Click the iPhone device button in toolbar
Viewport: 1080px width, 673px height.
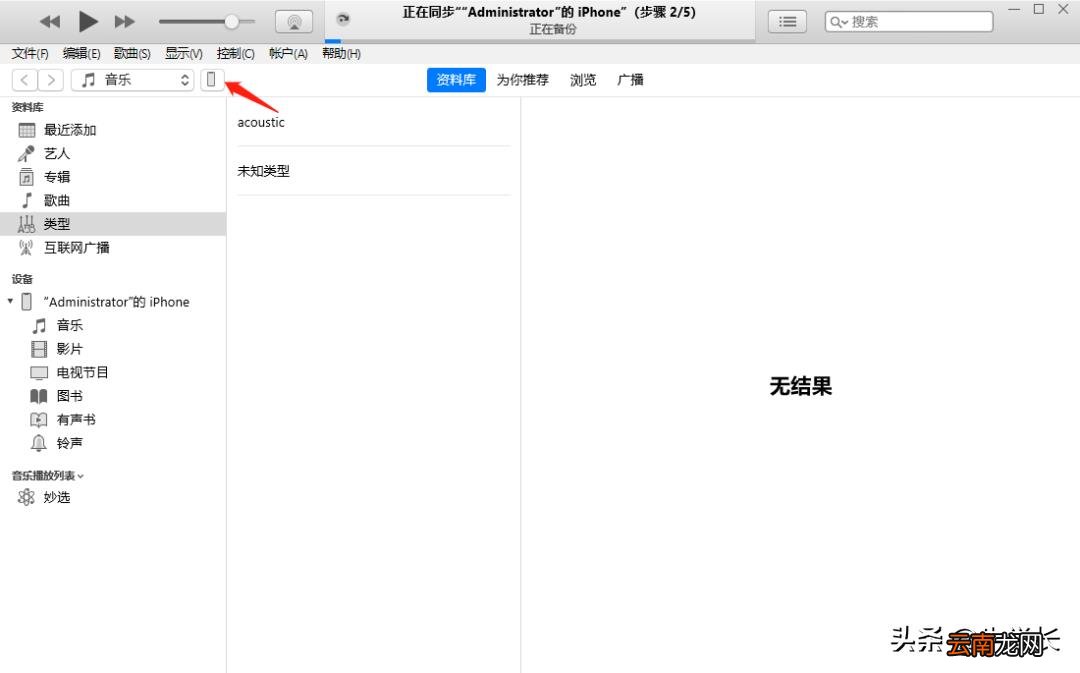[211, 80]
